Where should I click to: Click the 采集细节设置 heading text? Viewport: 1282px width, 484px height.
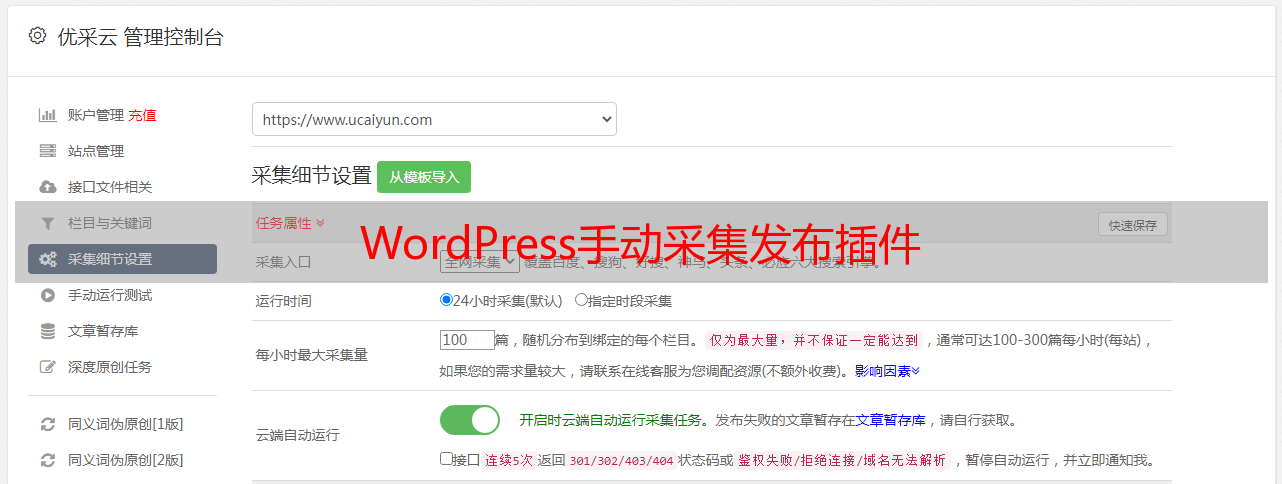pyautogui.click(x=311, y=176)
